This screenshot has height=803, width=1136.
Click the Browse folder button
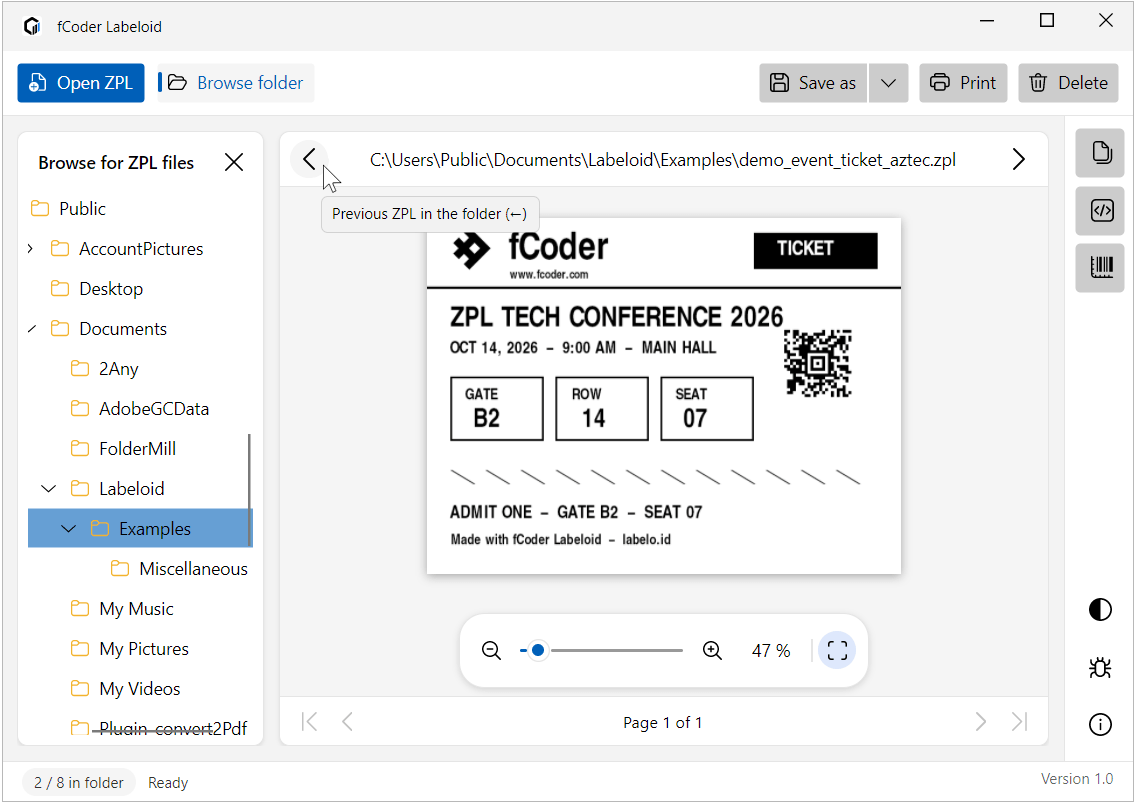pyautogui.click(x=236, y=83)
